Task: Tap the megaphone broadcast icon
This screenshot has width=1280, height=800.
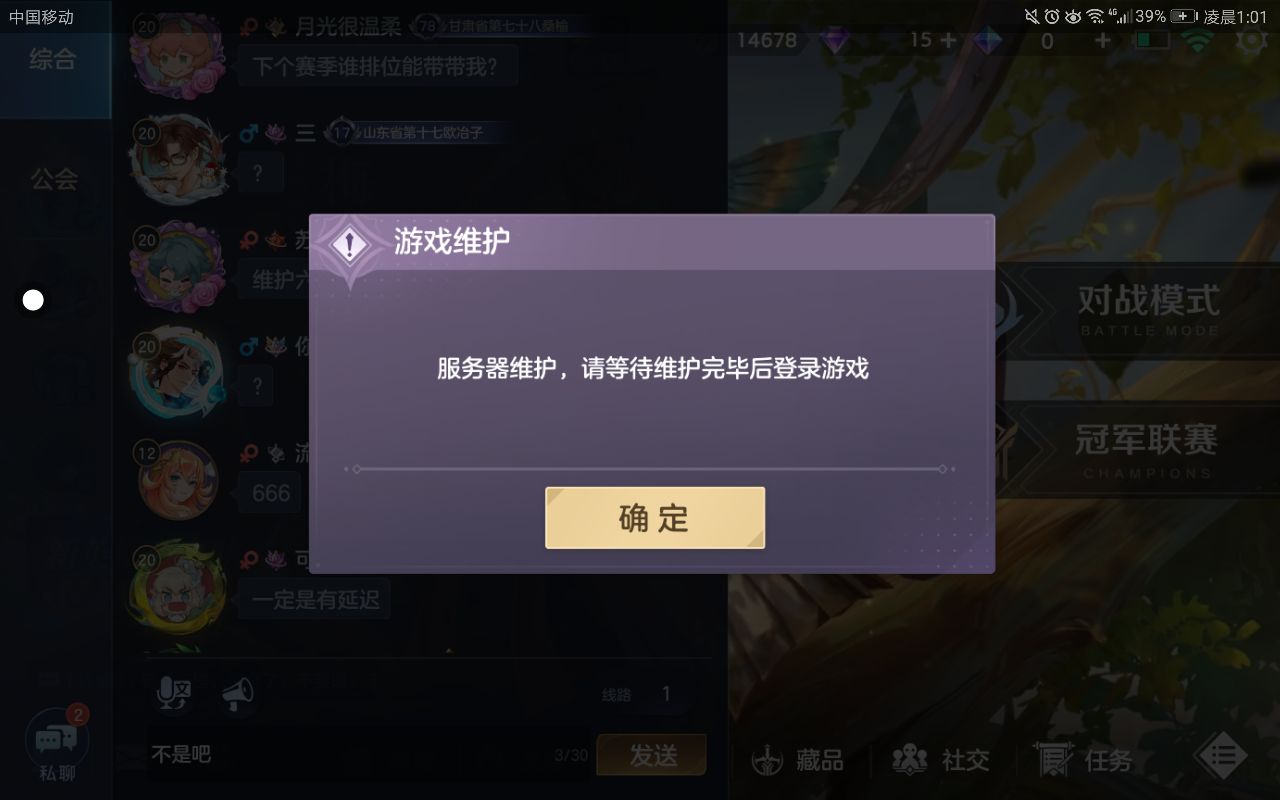Action: coord(237,694)
